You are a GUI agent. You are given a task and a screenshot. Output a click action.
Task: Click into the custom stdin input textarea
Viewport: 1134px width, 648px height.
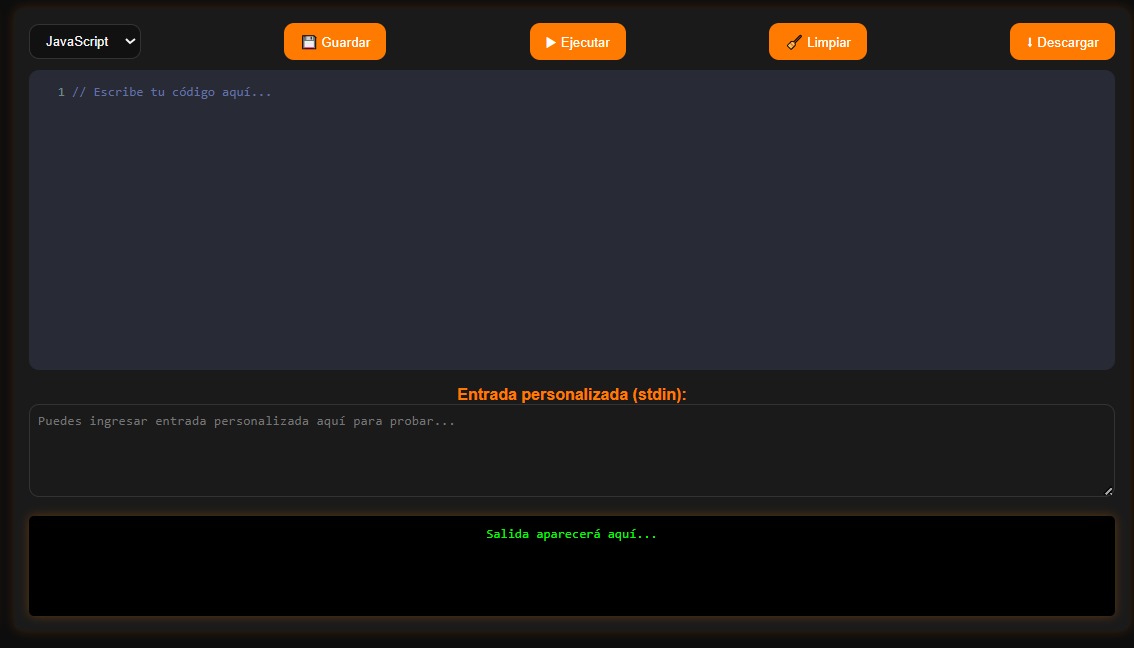(x=570, y=462)
